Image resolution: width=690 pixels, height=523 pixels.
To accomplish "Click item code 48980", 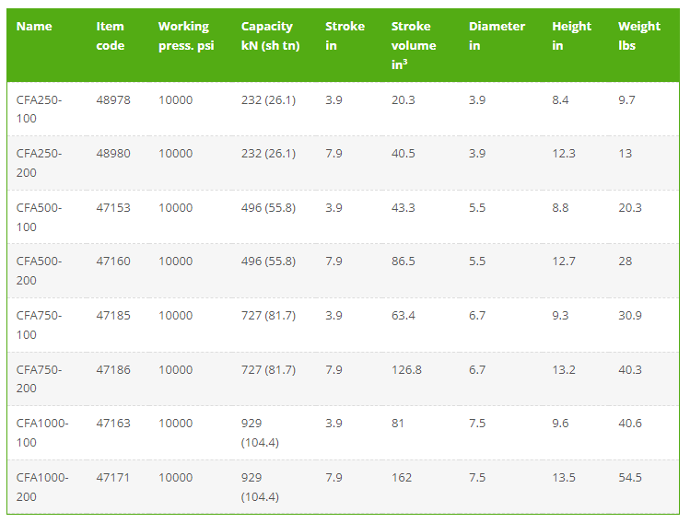I will [114, 154].
